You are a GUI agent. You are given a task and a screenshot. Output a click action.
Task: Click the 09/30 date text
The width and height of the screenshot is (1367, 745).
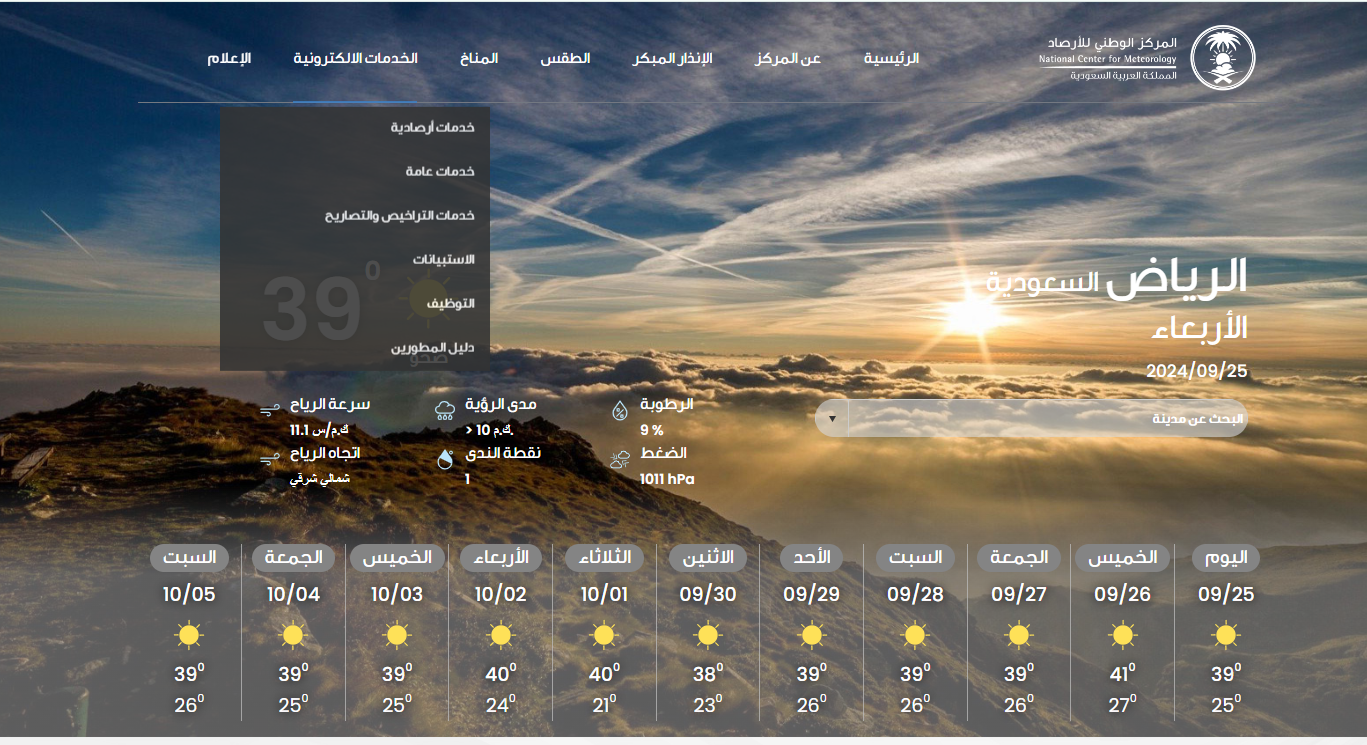pyautogui.click(x=708, y=595)
